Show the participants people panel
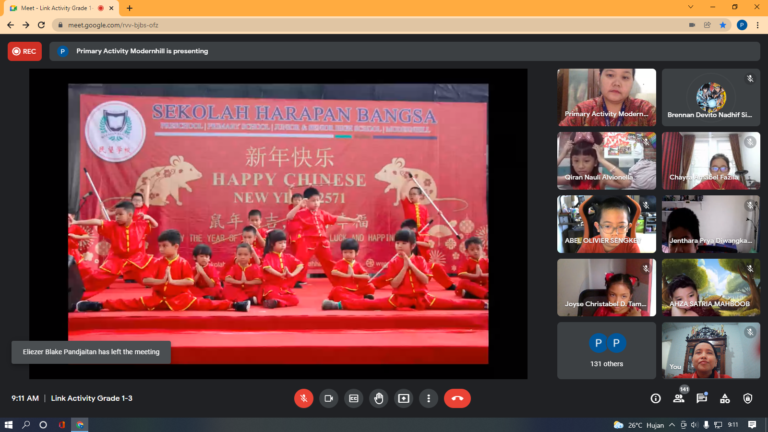Viewport: 768px width, 432px height. (x=679, y=398)
